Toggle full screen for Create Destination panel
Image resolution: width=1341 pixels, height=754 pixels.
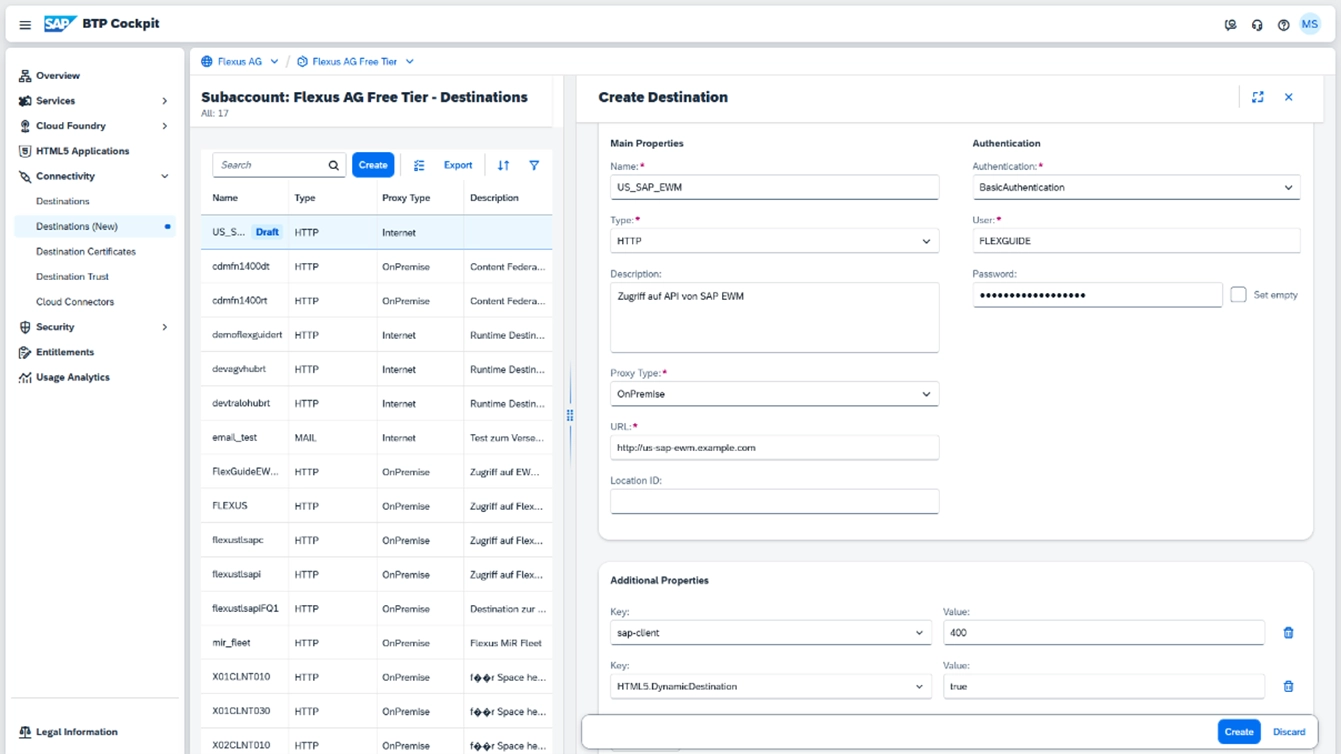click(x=1258, y=97)
